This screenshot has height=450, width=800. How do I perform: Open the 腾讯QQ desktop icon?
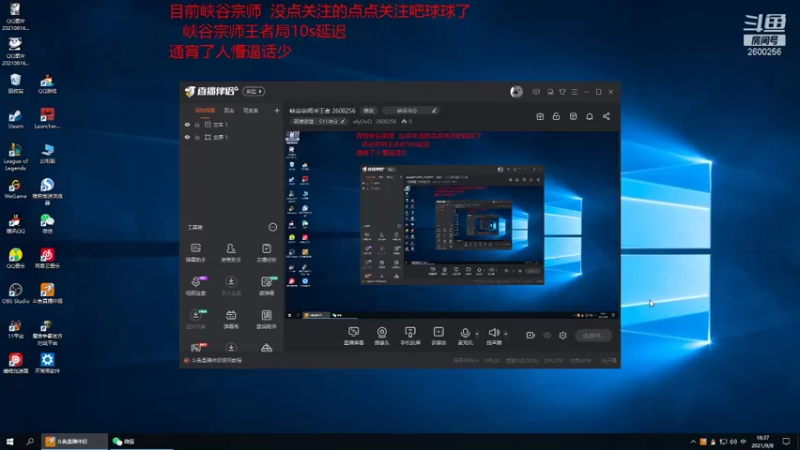coord(15,223)
